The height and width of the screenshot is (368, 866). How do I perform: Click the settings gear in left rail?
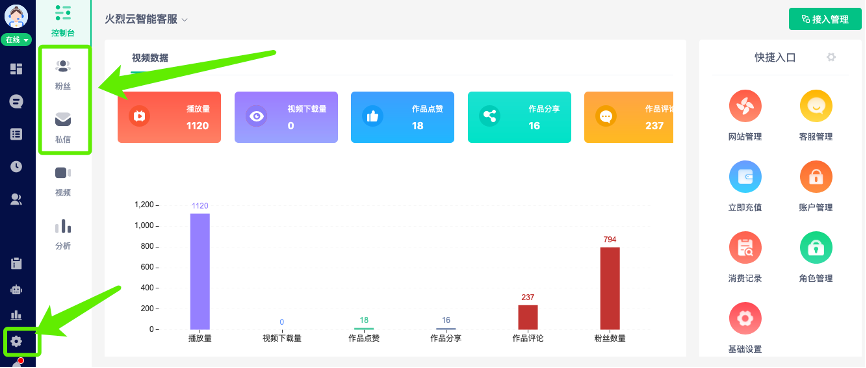pos(17,341)
